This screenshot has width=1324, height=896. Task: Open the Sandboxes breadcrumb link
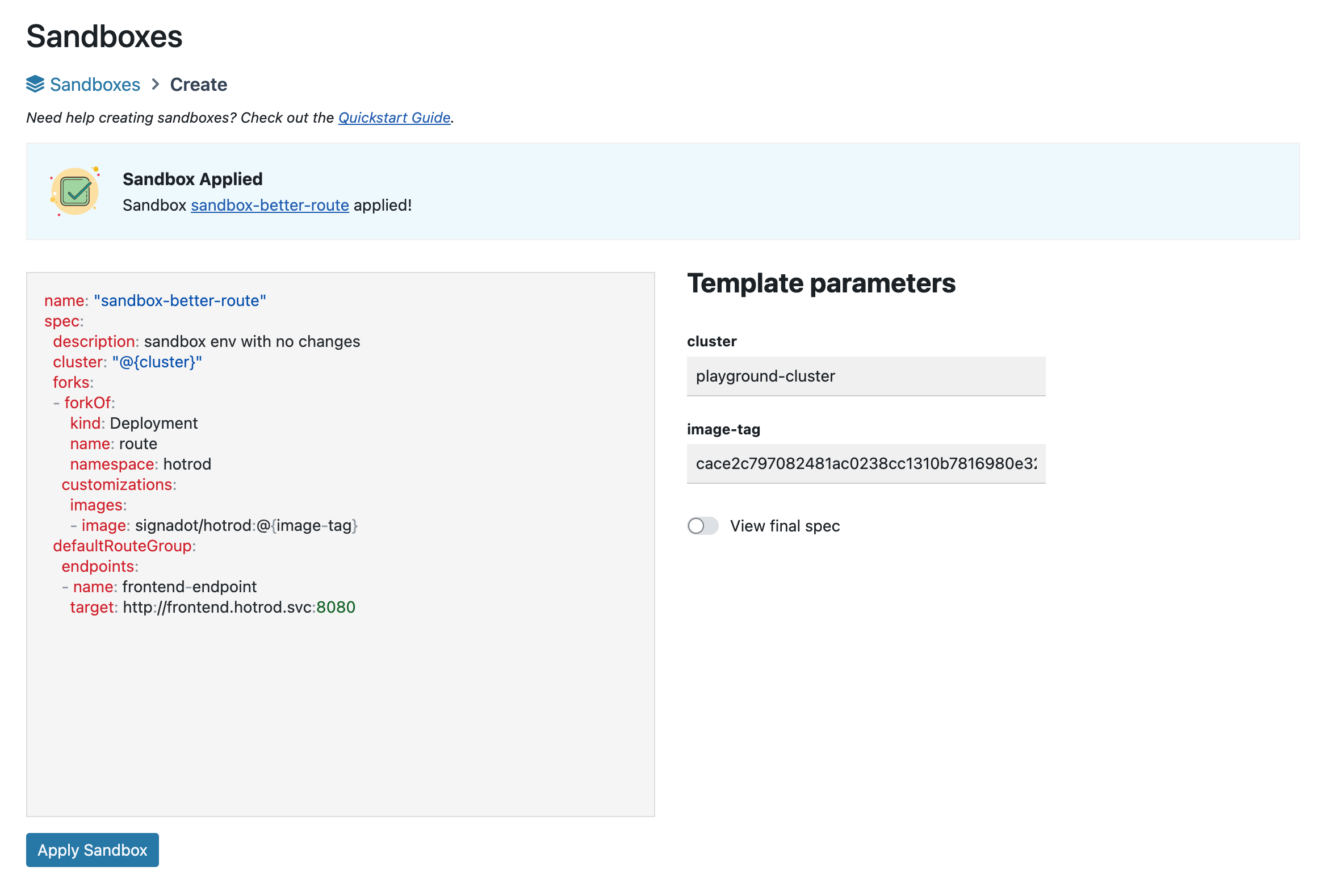(95, 84)
